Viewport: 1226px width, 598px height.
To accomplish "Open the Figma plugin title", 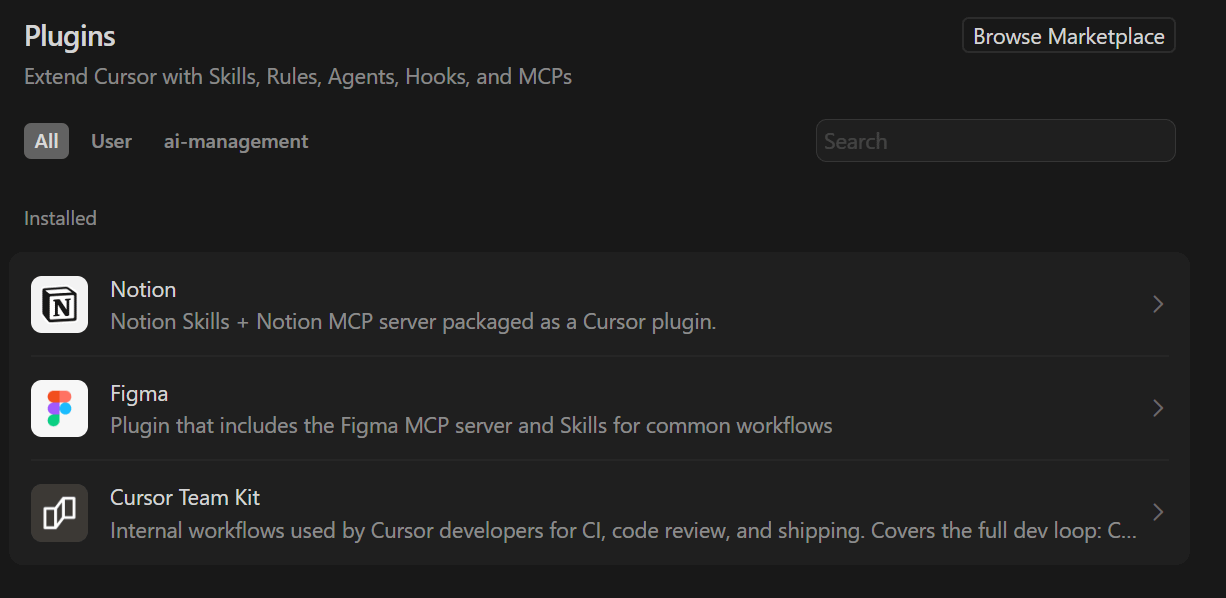I will (139, 393).
